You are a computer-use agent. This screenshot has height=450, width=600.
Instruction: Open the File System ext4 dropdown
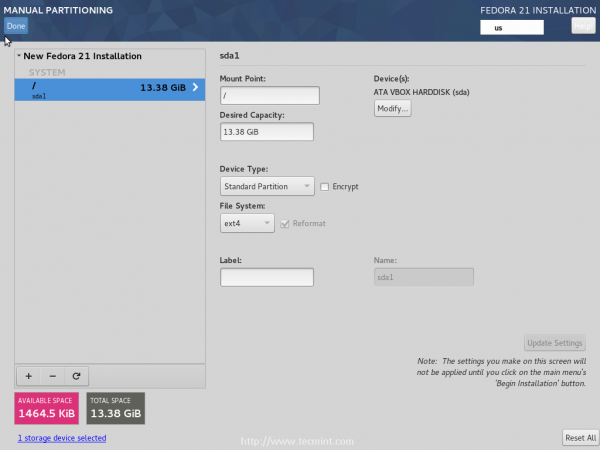(247, 223)
